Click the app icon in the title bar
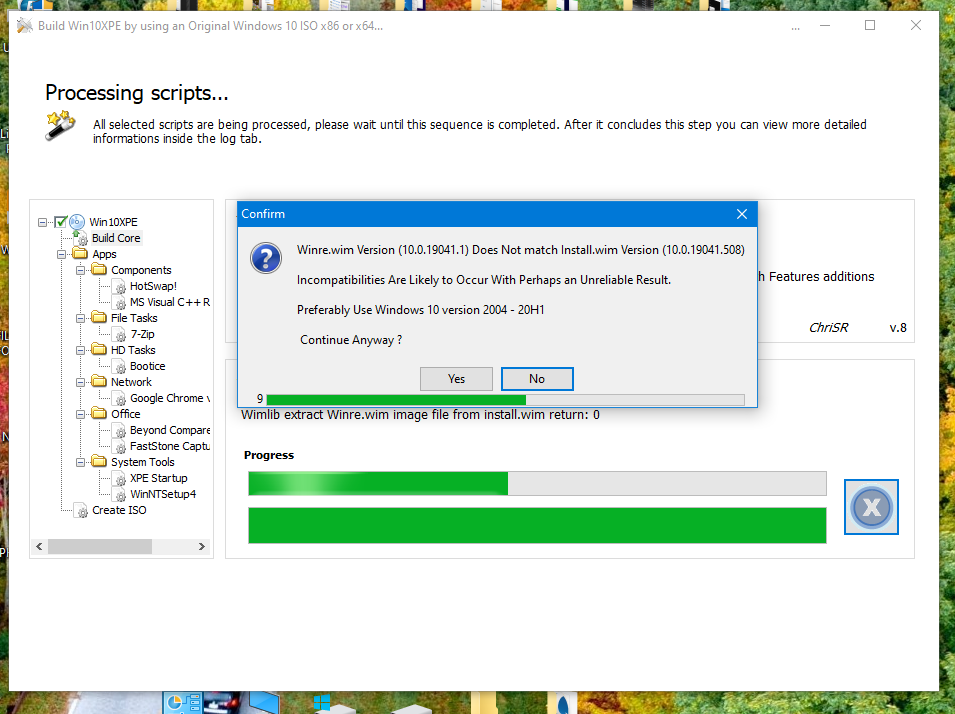The image size is (955, 714). 24,26
